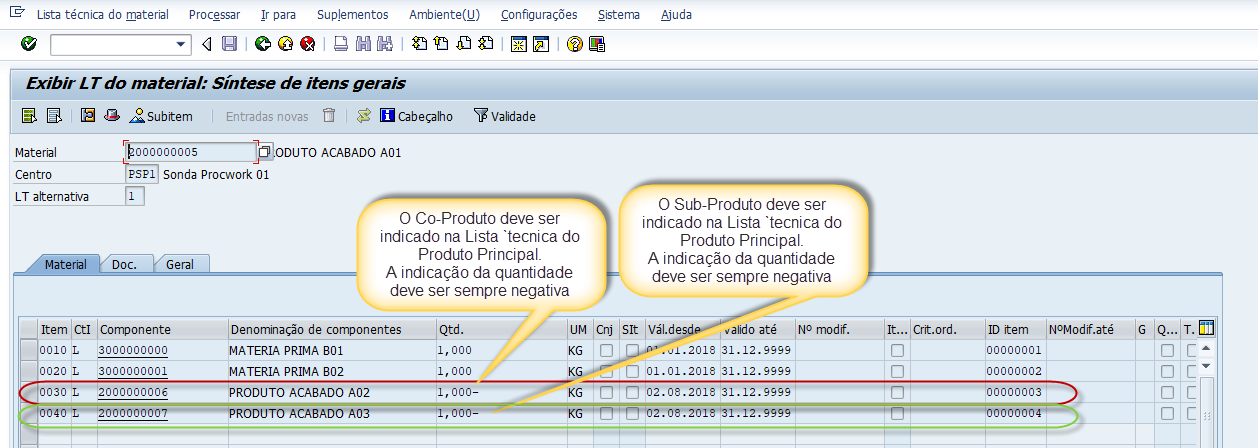Viewport: 1258px width, 448px height.
Task: Open the yellow Help question mark icon
Action: point(574,44)
